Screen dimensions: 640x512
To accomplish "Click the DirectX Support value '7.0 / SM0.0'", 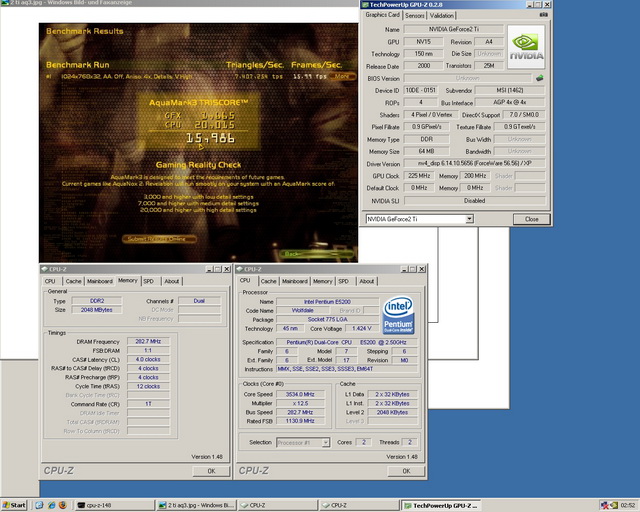I will click(524, 115).
